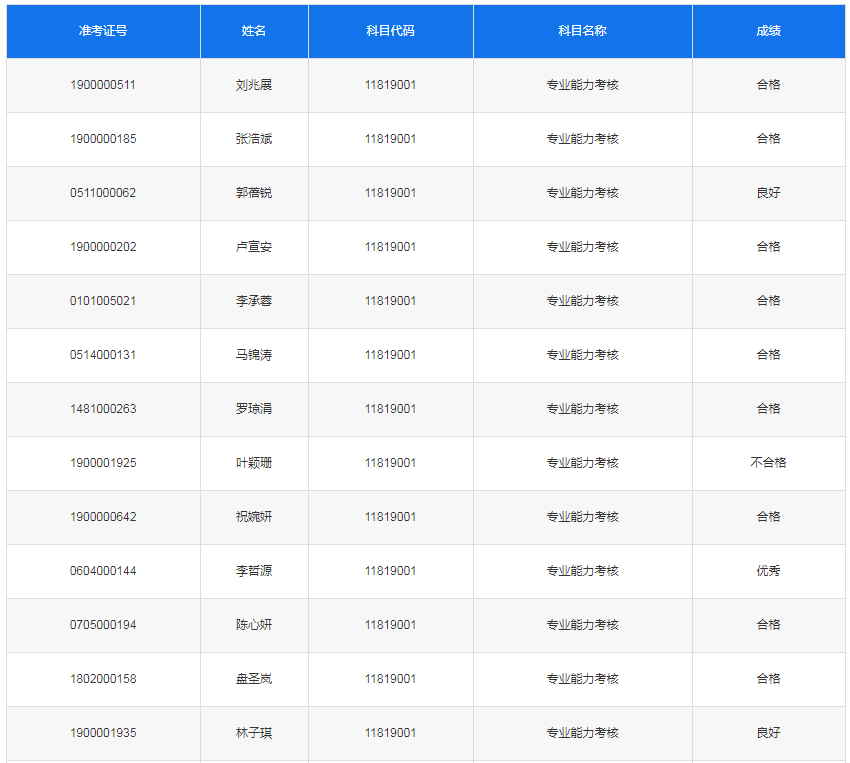Click subject name in row 1900000642
The width and height of the screenshot is (850, 763).
point(582,517)
